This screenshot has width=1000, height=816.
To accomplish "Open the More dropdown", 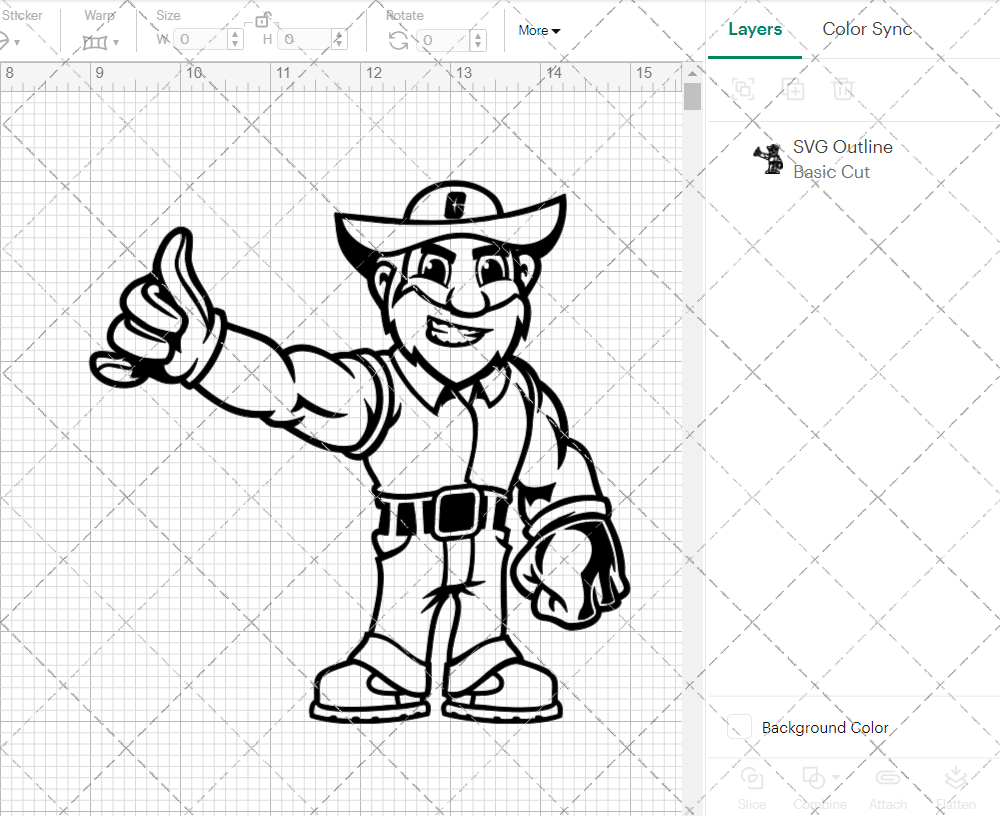I will tap(538, 30).
